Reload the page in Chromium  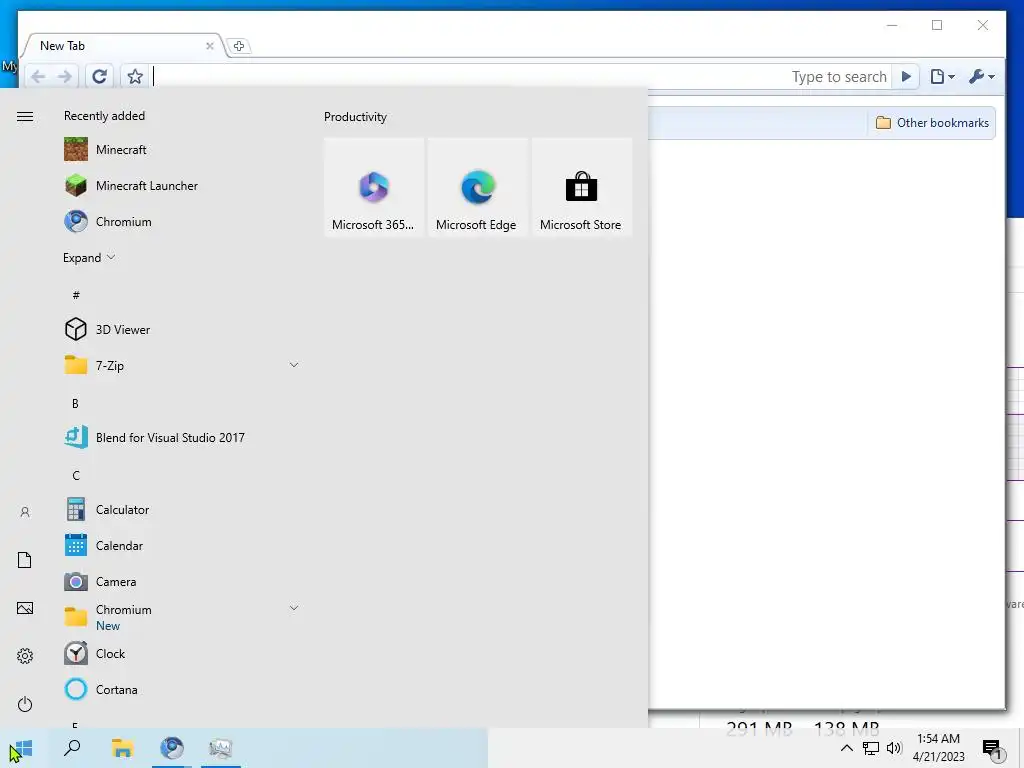coord(99,76)
